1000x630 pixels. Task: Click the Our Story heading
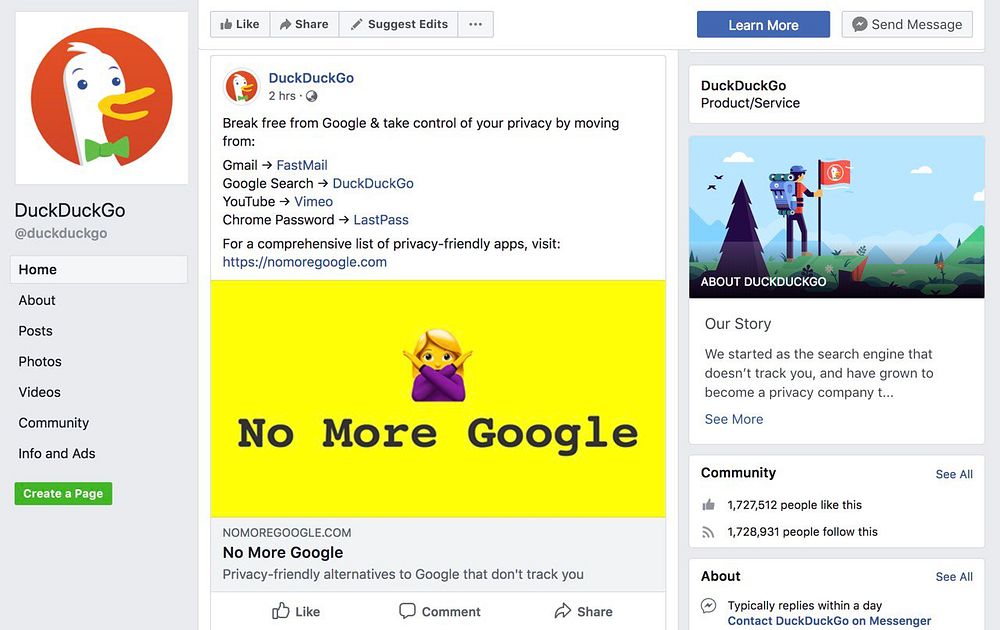click(738, 324)
